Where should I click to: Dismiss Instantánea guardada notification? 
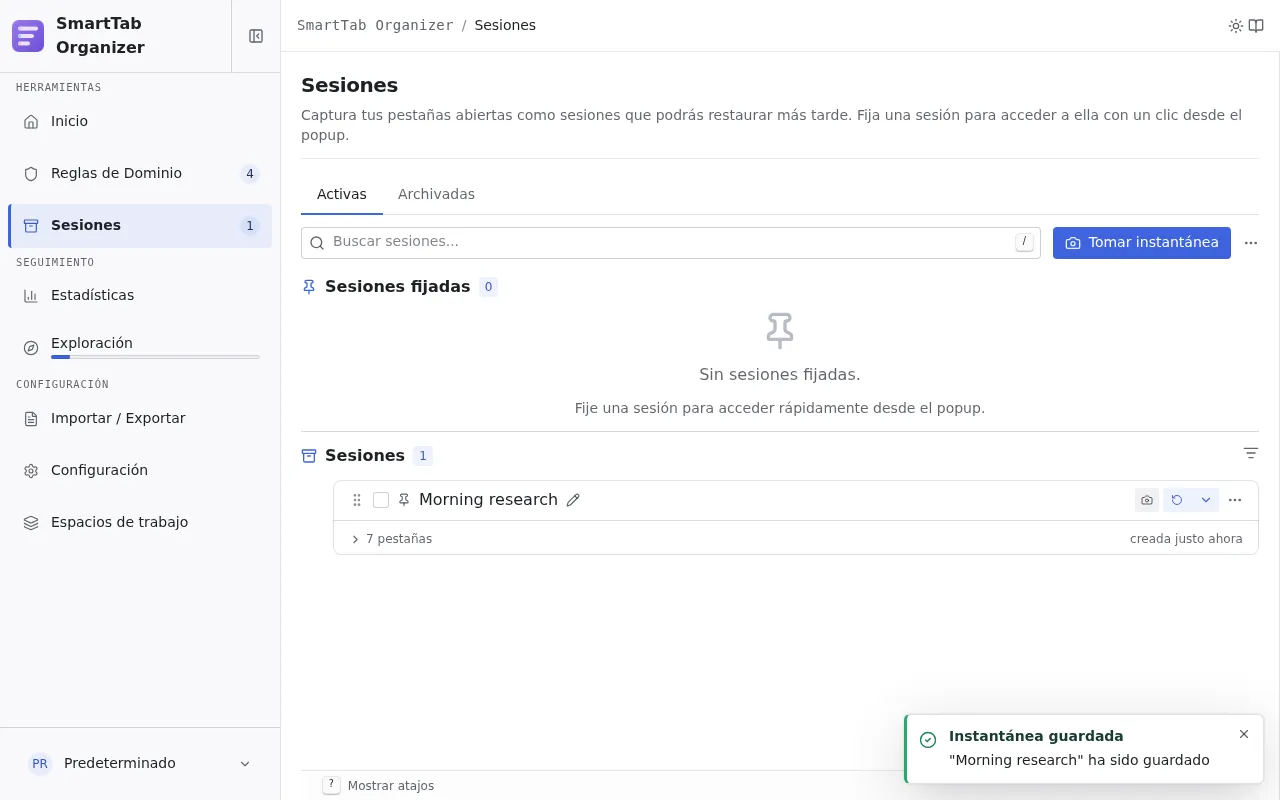[x=1244, y=734]
